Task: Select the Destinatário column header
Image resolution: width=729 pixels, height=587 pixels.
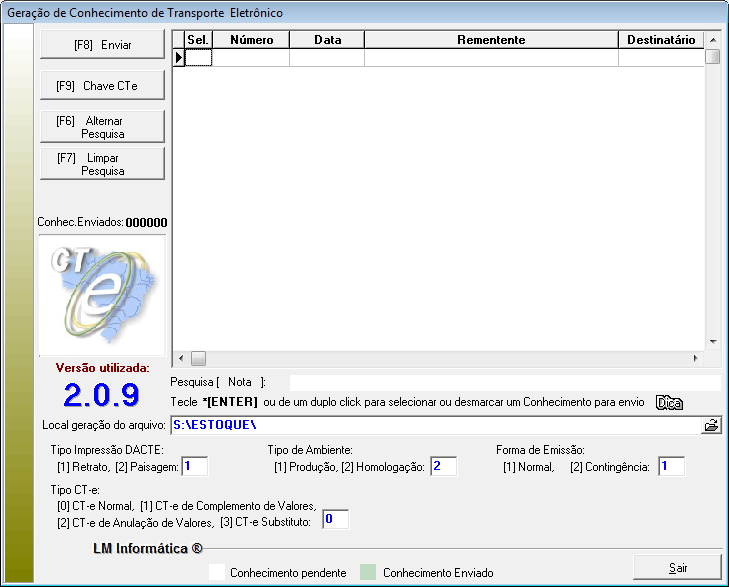Action: [x=660, y=40]
